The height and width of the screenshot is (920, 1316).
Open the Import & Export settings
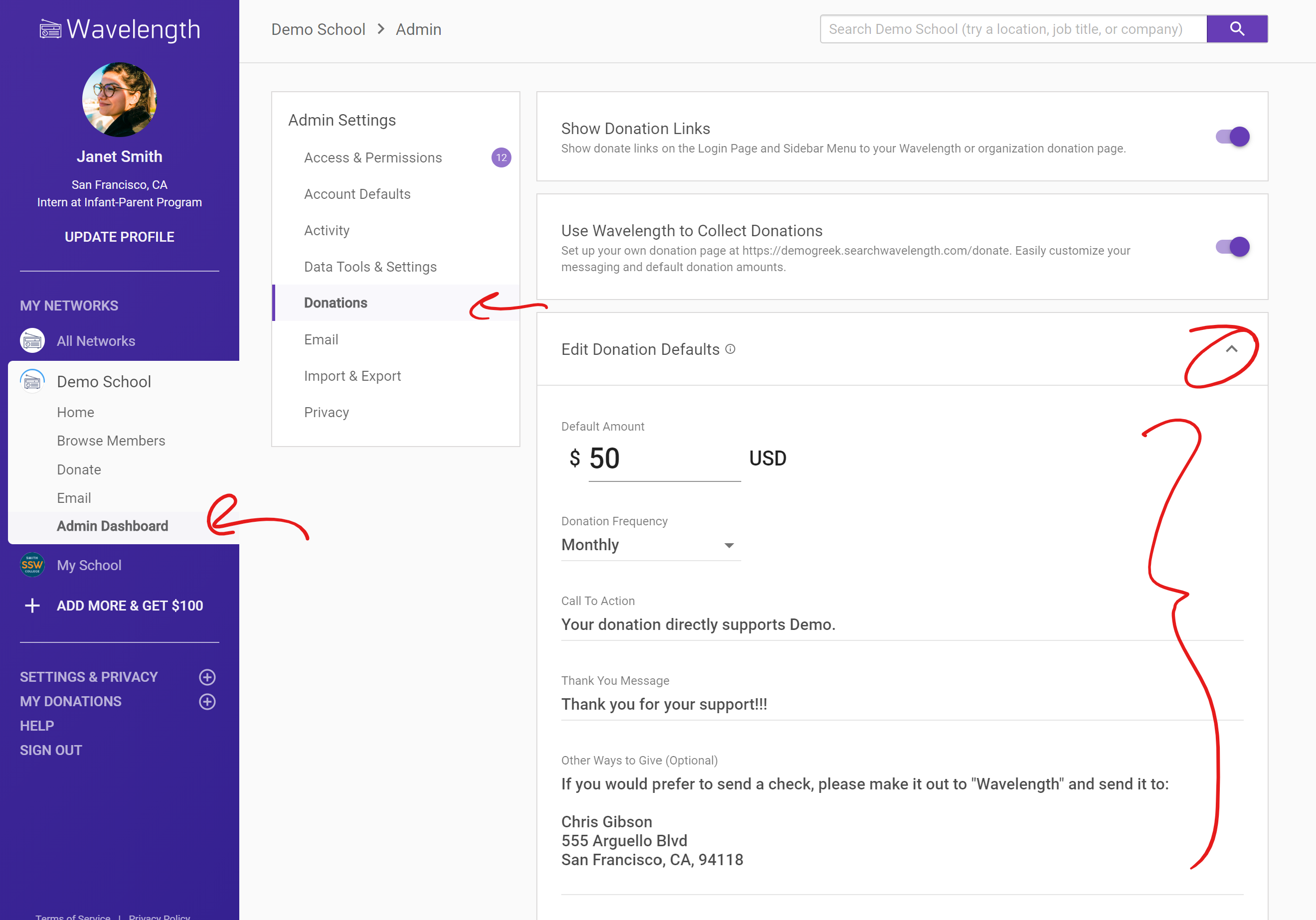[x=352, y=376]
